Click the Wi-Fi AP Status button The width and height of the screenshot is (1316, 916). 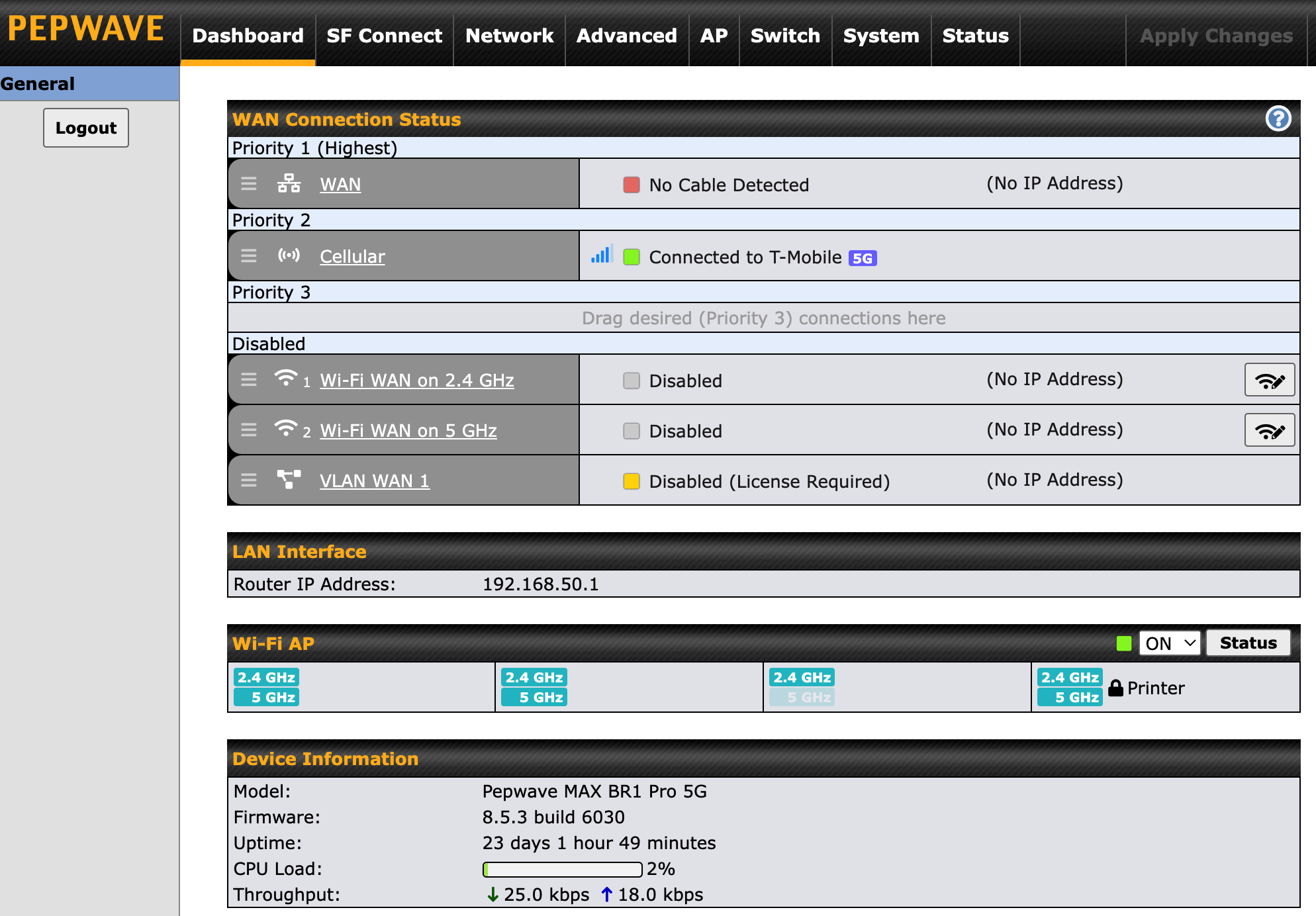1247,643
